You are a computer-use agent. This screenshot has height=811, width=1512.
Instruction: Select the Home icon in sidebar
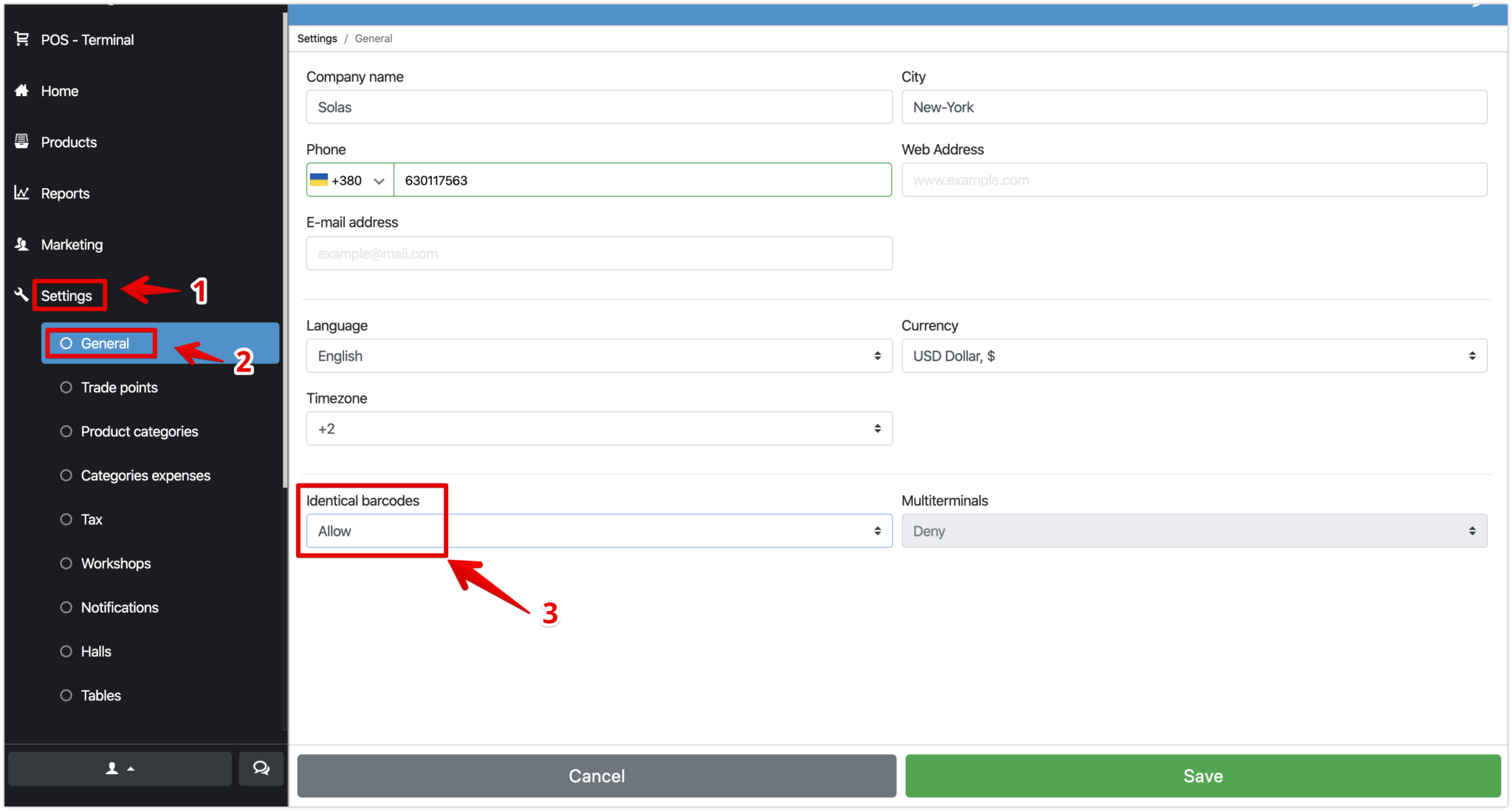[x=21, y=91]
